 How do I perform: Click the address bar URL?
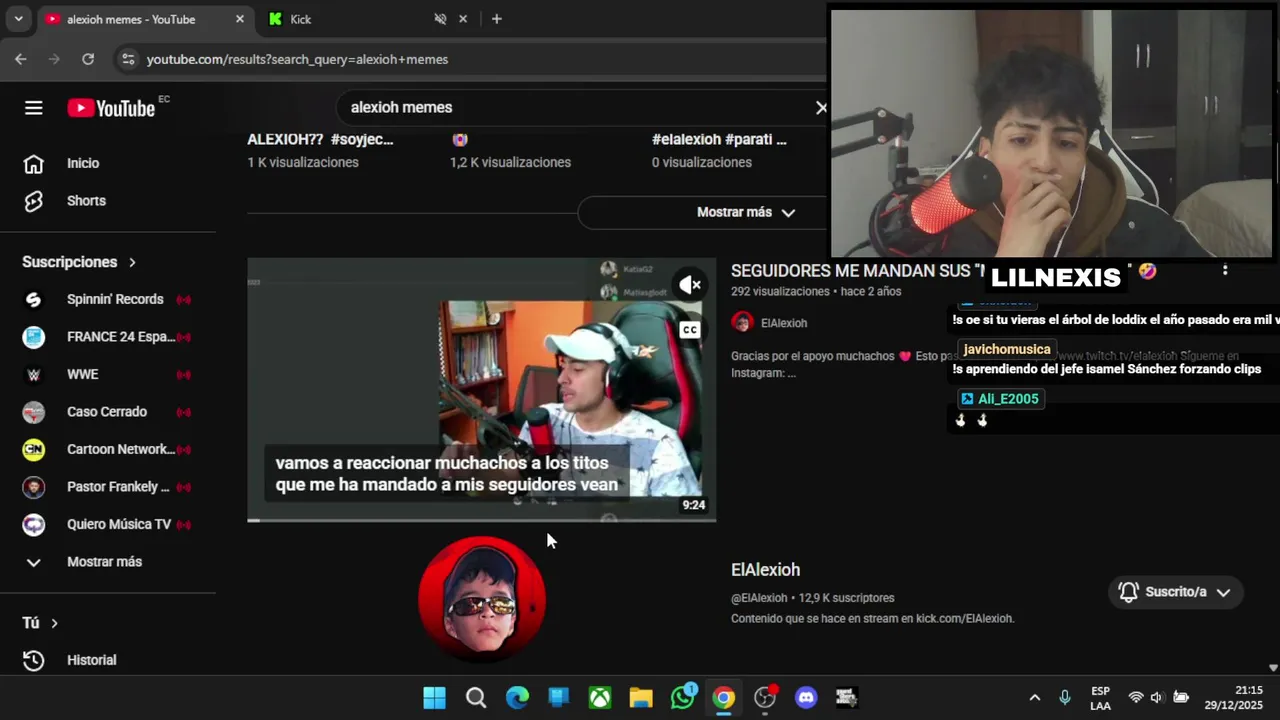pos(297,59)
